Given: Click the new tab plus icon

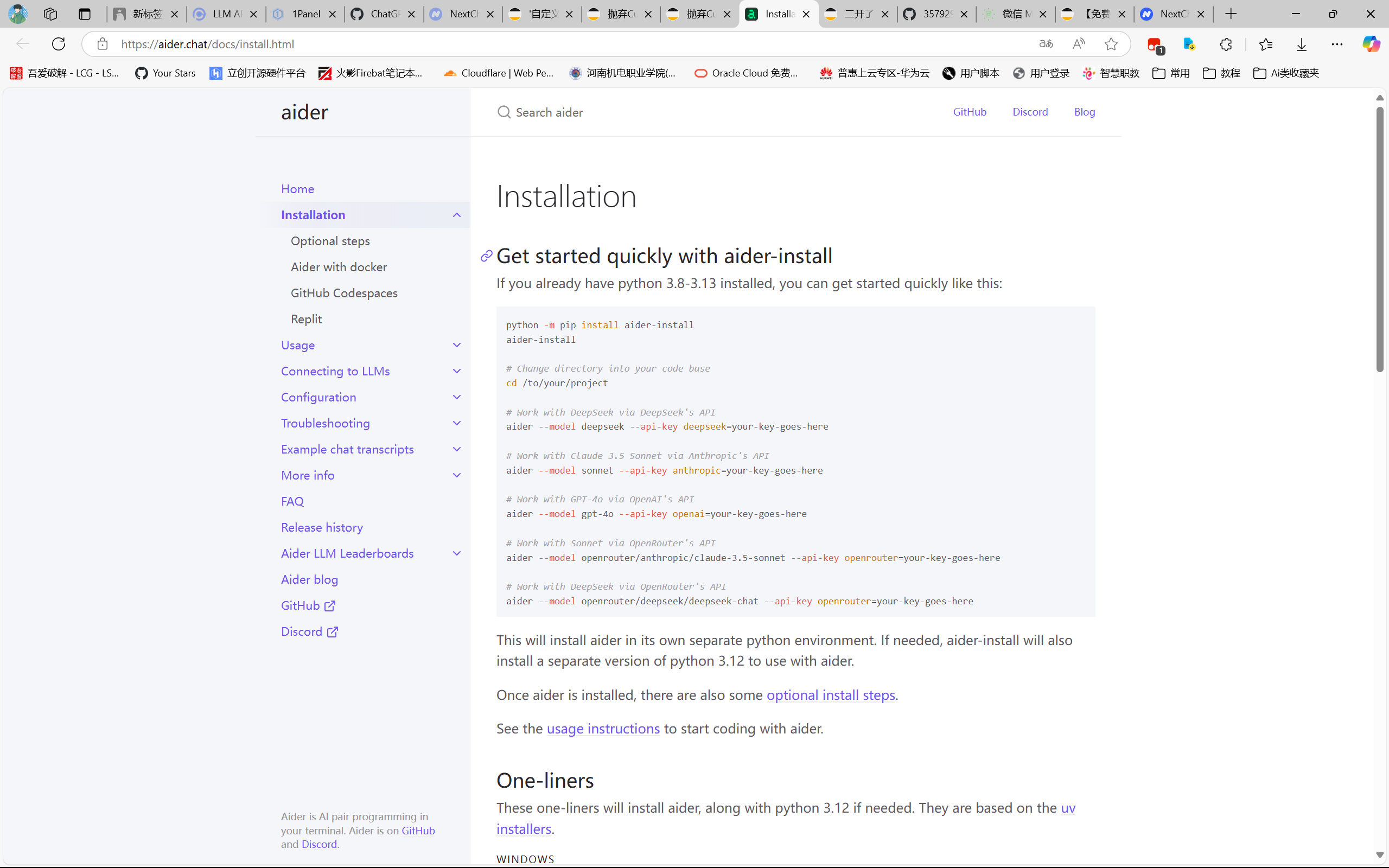Looking at the screenshot, I should pos(1231,14).
